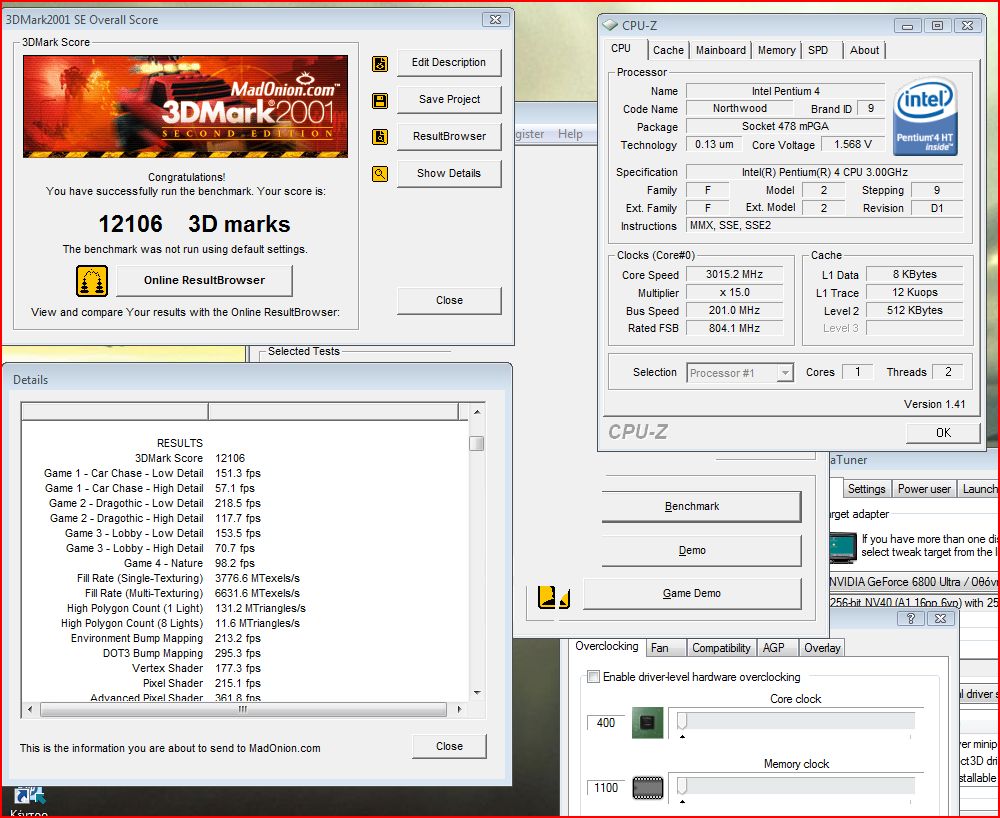Viewport: 1000px width, 818px height.
Task: Click the Benchmark button
Action: [702, 506]
